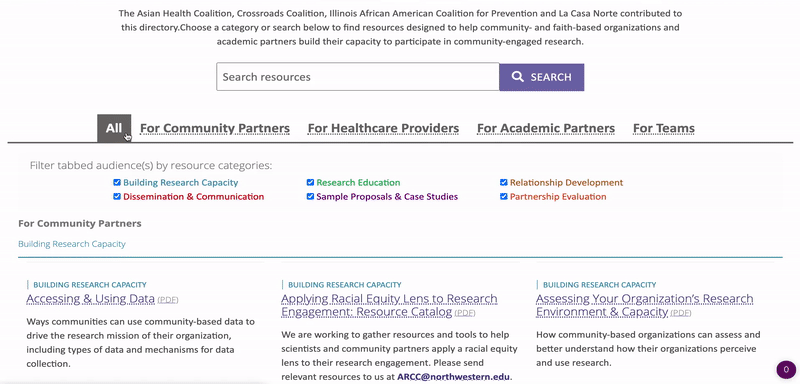Click the Search resources input field
The image size is (800, 384).
pyautogui.click(x=358, y=77)
